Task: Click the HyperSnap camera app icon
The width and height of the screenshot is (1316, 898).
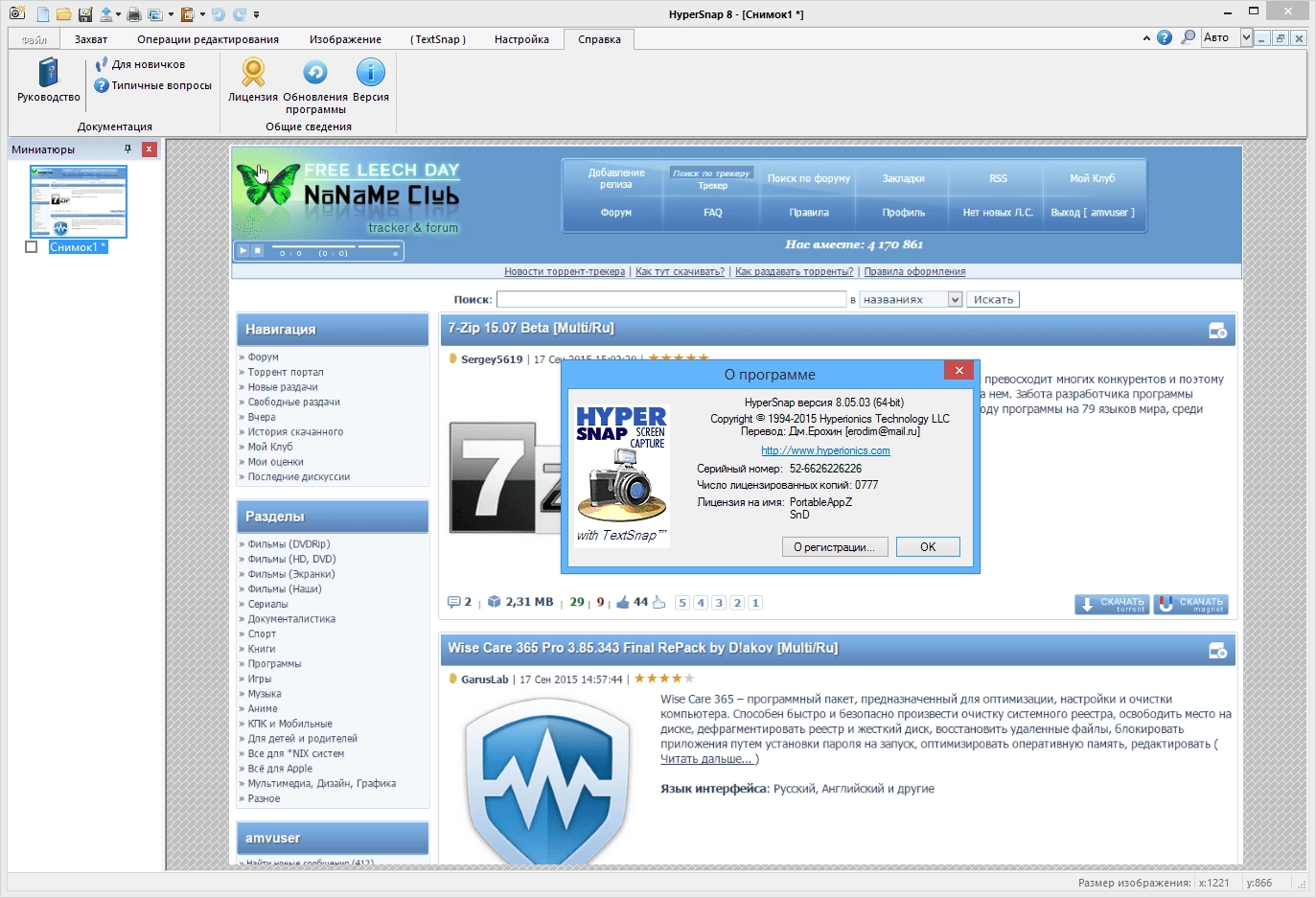Action: [16, 13]
